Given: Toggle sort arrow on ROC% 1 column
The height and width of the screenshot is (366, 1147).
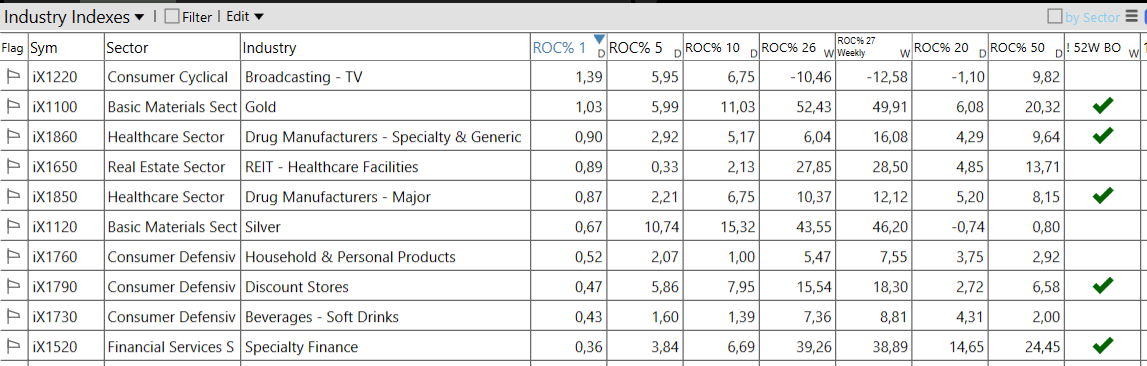Looking at the screenshot, I should [599, 39].
